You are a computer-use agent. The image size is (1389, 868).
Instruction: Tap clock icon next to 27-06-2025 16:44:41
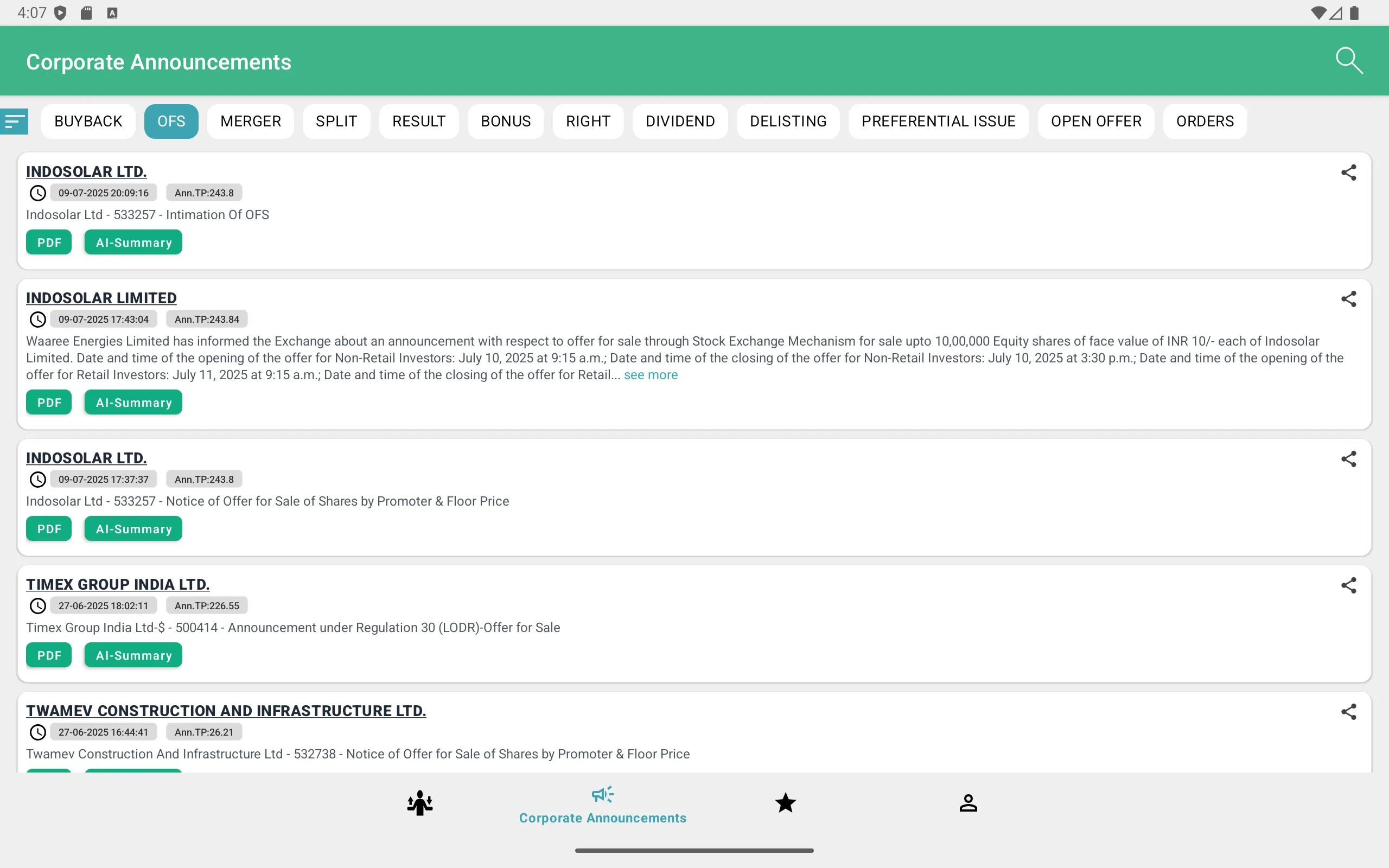[38, 732]
